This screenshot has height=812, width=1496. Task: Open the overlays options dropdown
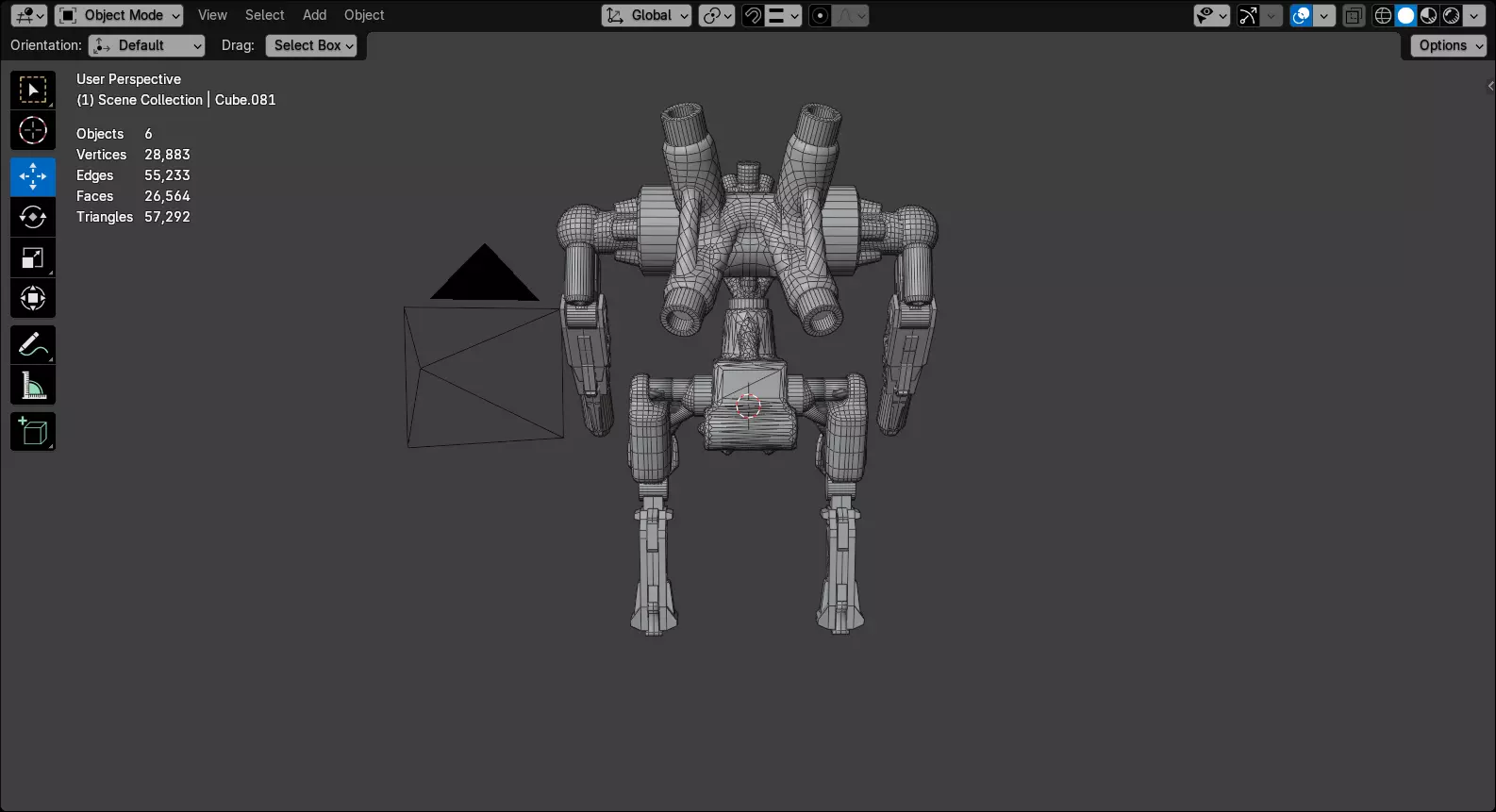pyautogui.click(x=1324, y=15)
